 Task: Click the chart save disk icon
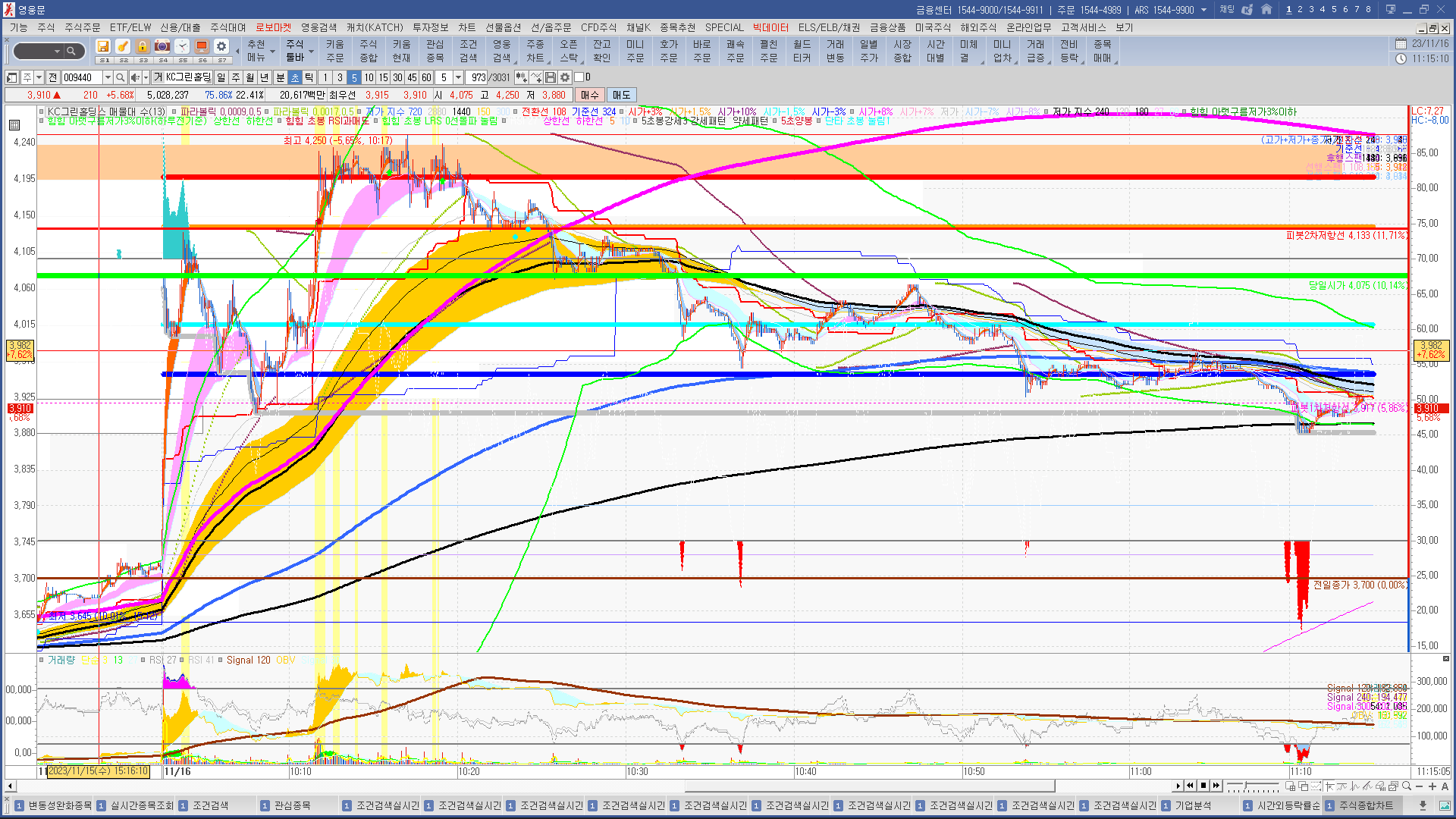tap(551, 77)
